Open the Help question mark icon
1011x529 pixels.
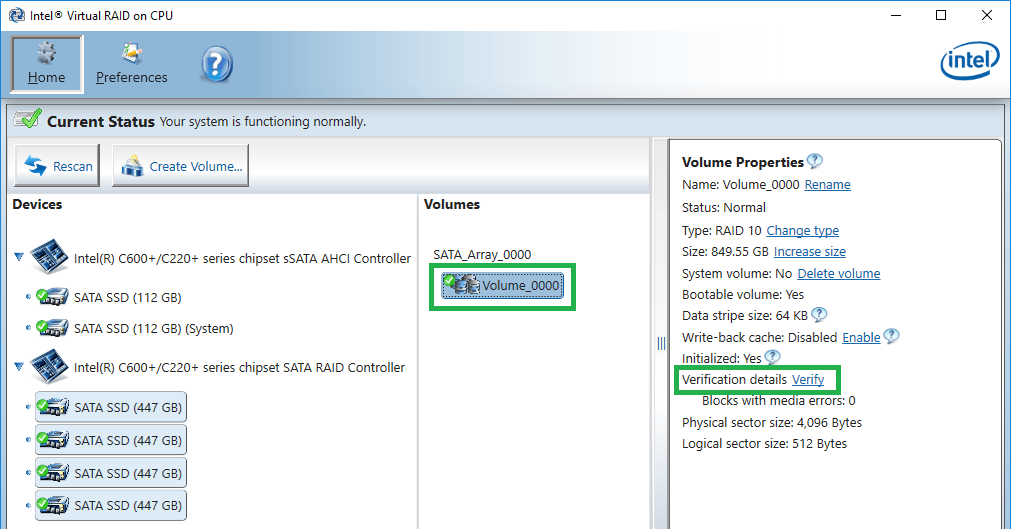(216, 65)
